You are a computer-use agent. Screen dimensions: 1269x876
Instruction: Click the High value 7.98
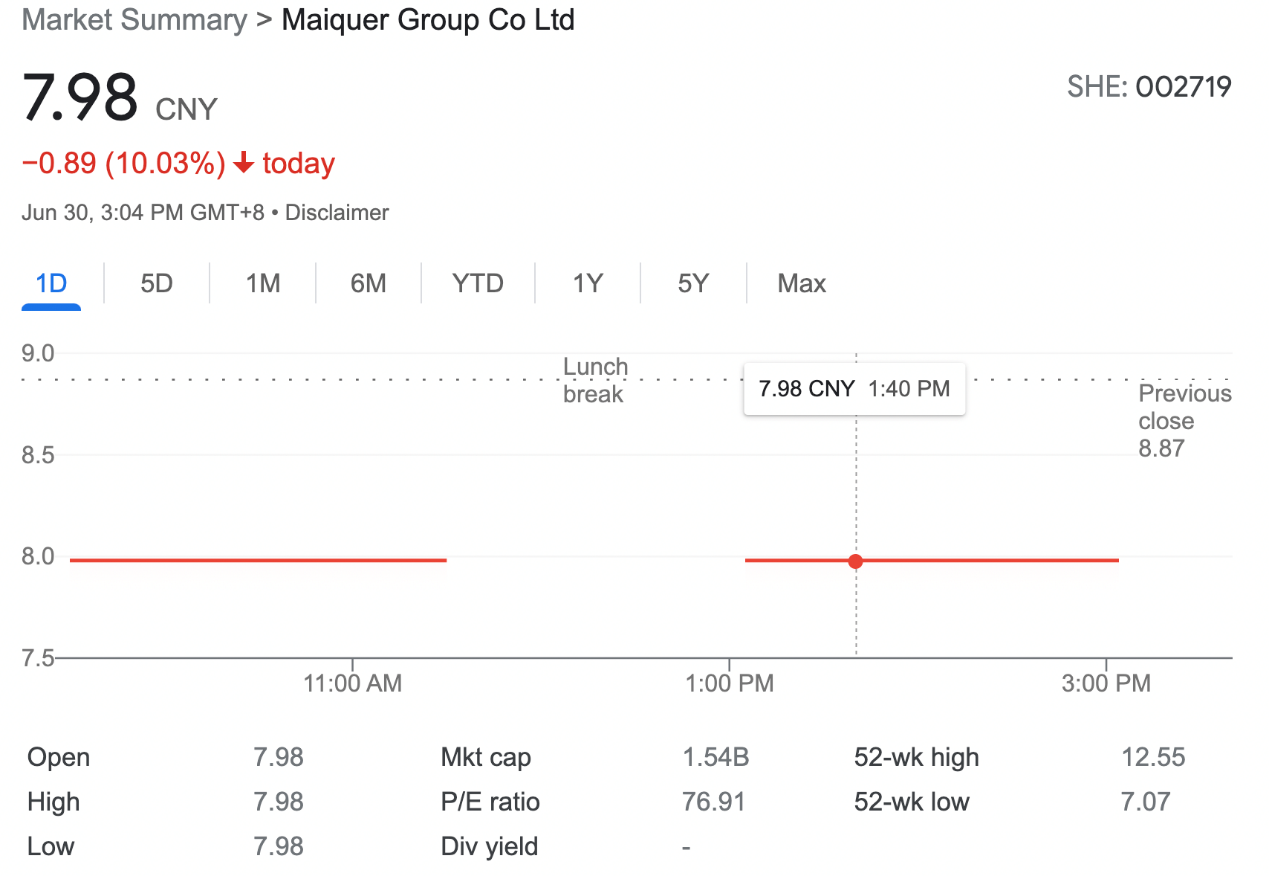(278, 802)
